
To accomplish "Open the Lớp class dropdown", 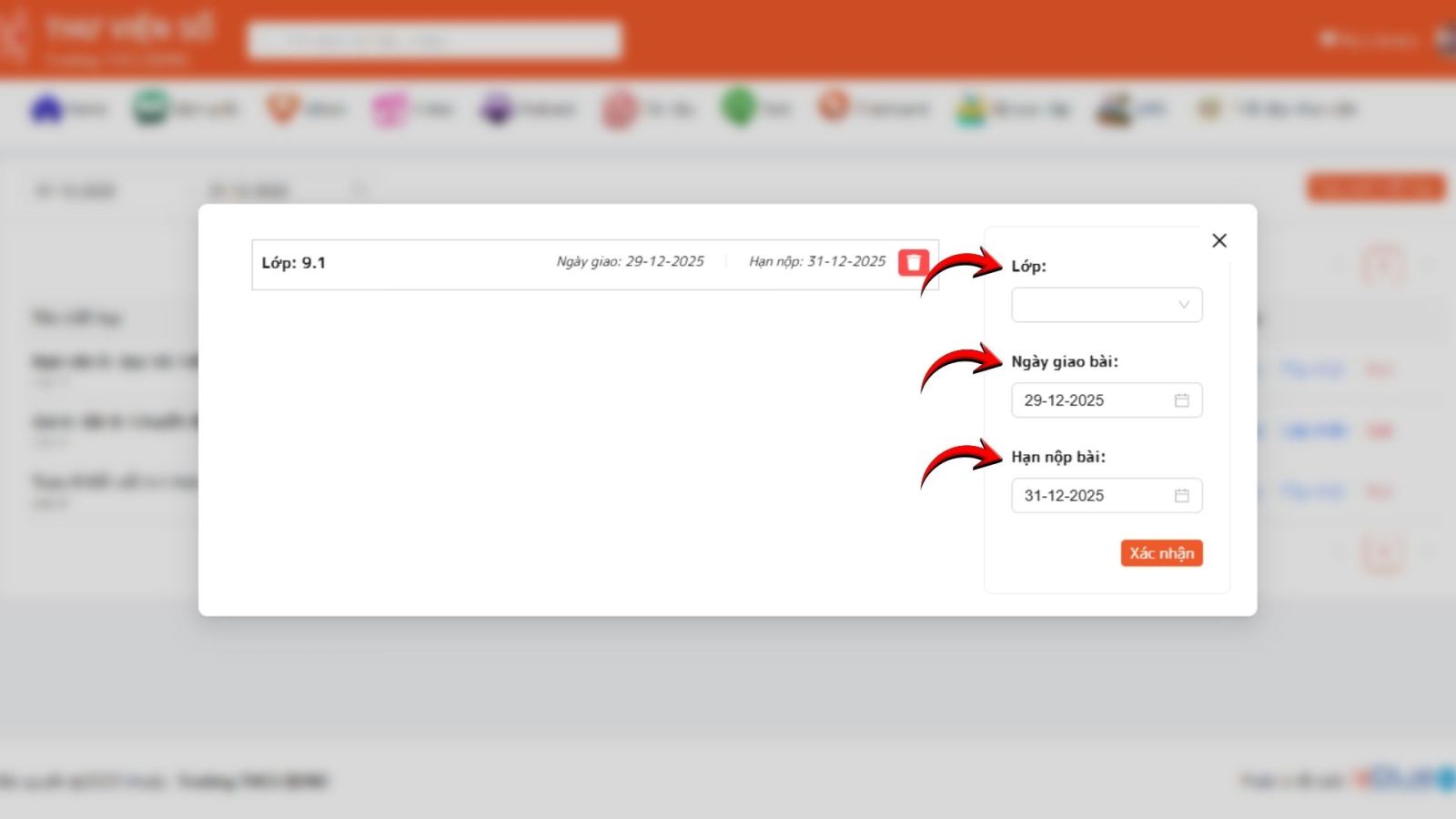I will pos(1106,305).
